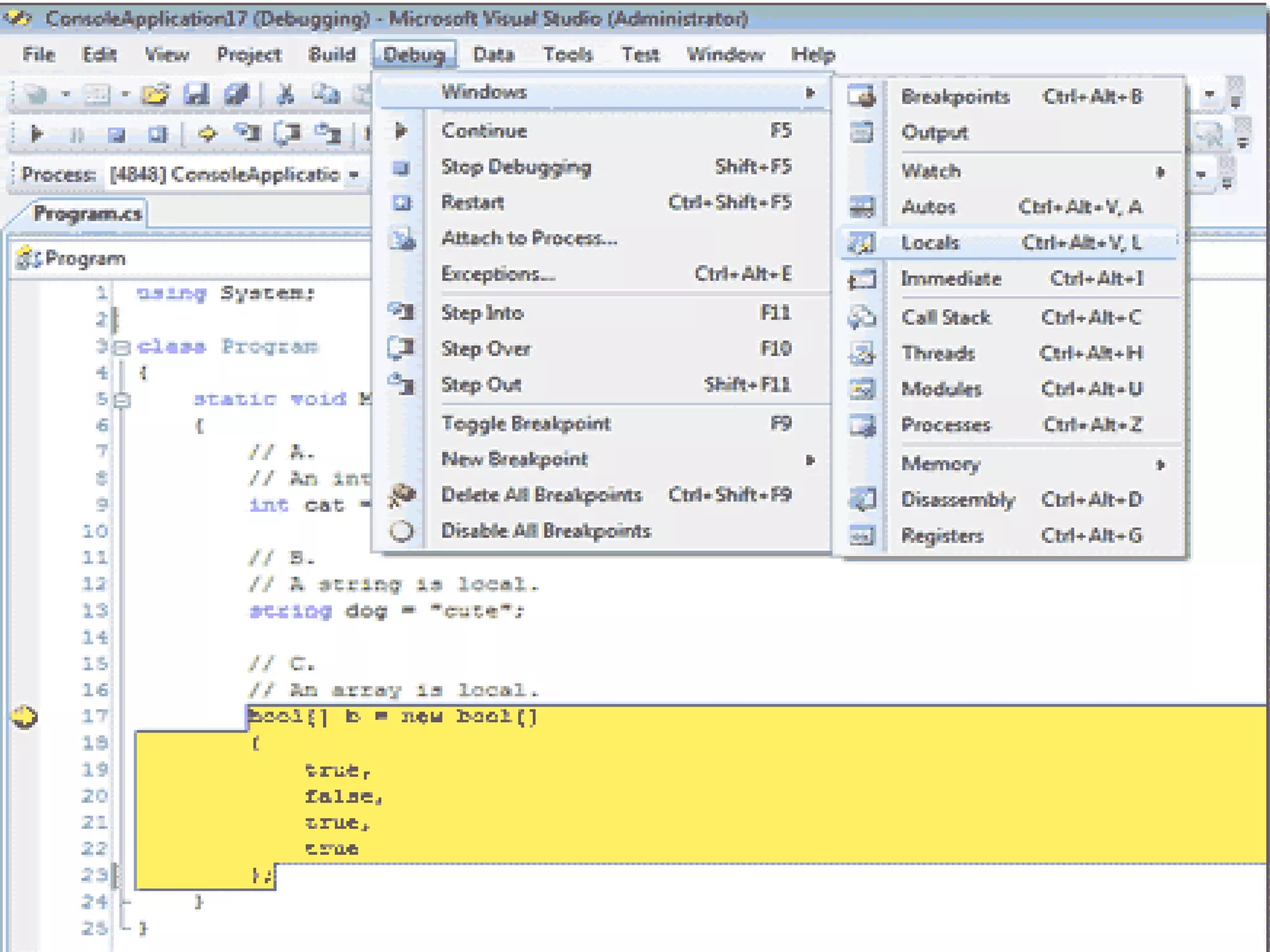Click the Show Next Statement arrow icon
Screen dimensions: 1270x952
pyautogui.click(x=207, y=133)
